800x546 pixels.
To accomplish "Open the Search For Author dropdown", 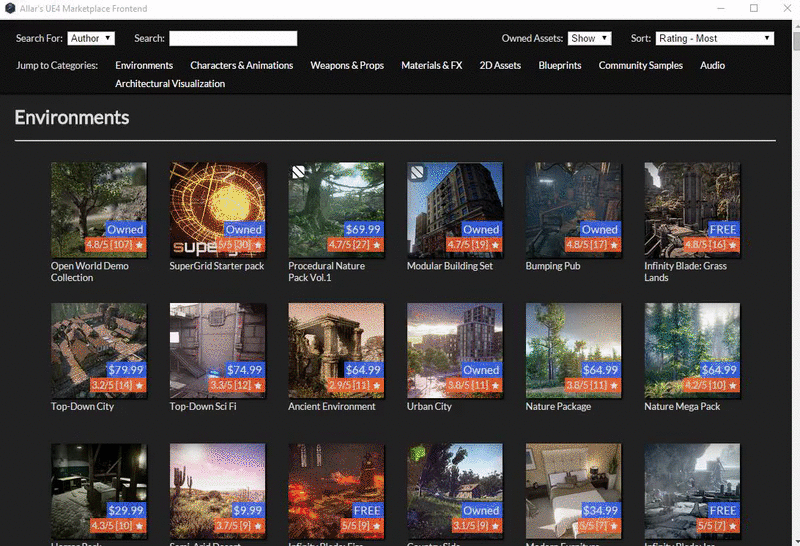I will 91,38.
